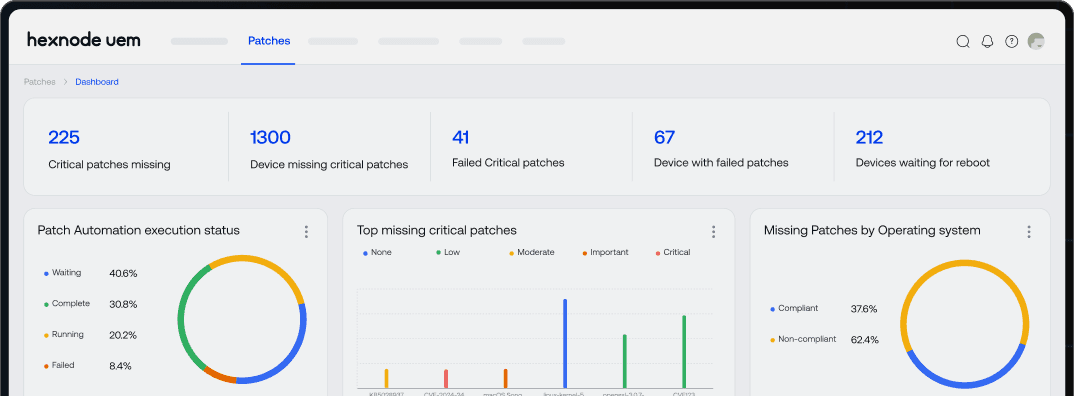This screenshot has height=396, width=1074.
Task: Click the '62.4%' Non-compliant value
Action: 864,340
